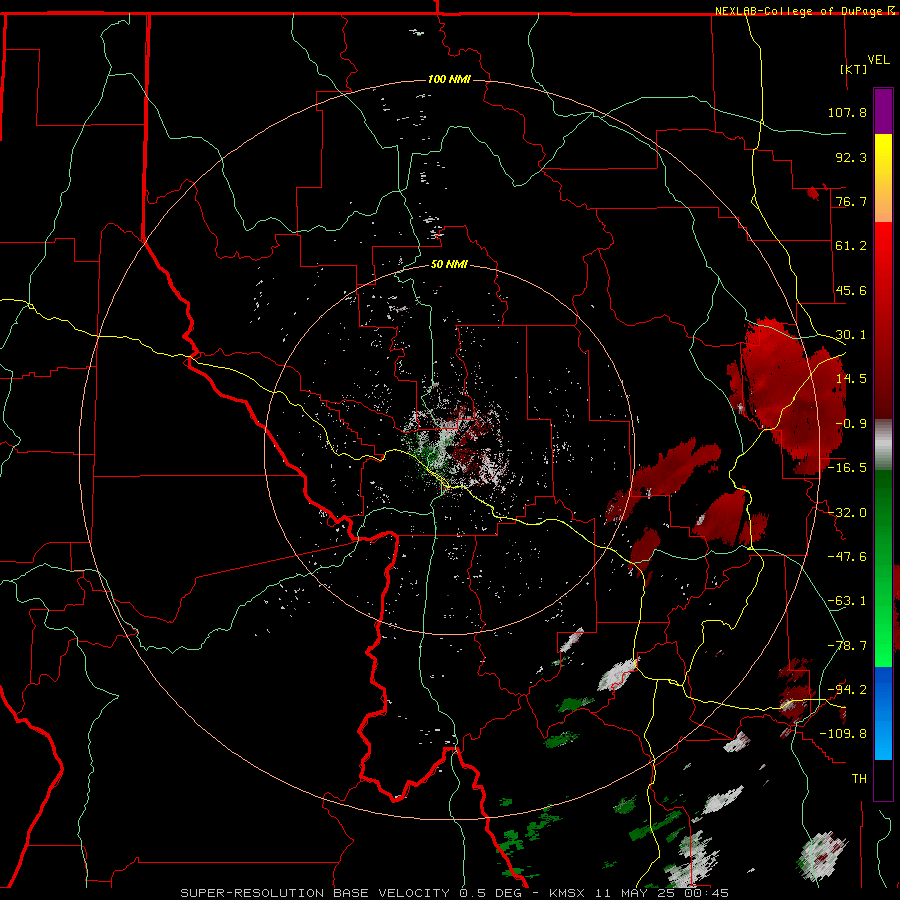Select the 30.1 scale value
The height and width of the screenshot is (900, 900).
pyautogui.click(x=851, y=335)
